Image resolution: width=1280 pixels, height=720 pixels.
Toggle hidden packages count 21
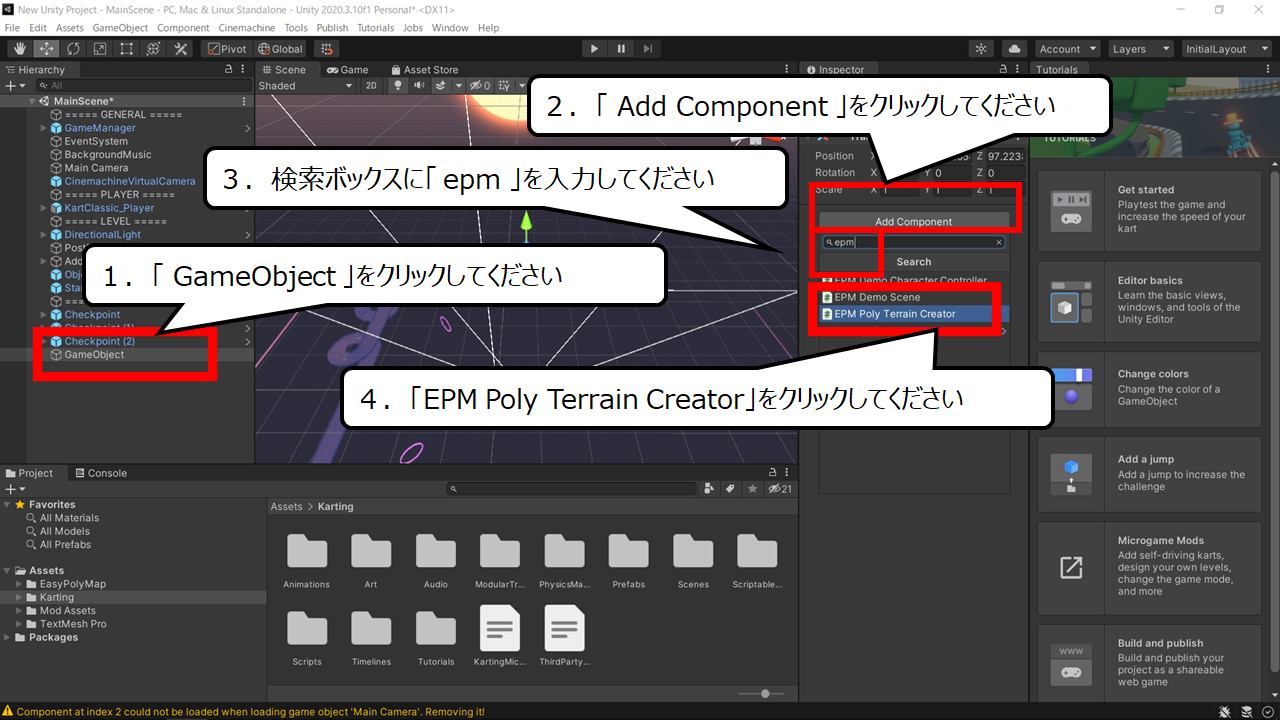780,489
